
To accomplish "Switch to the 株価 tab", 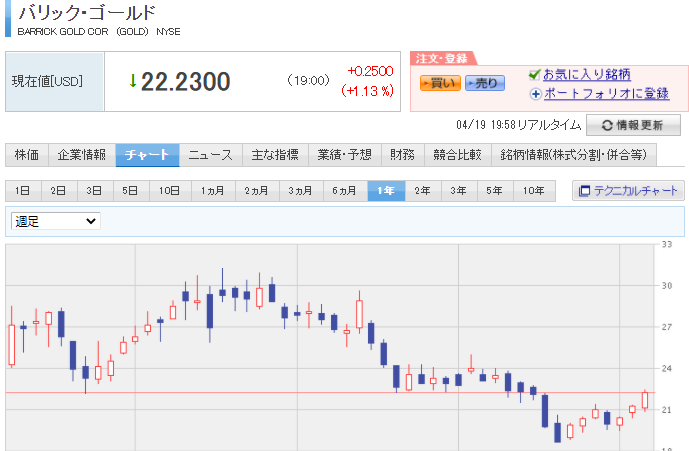I will pyautogui.click(x=27, y=155).
